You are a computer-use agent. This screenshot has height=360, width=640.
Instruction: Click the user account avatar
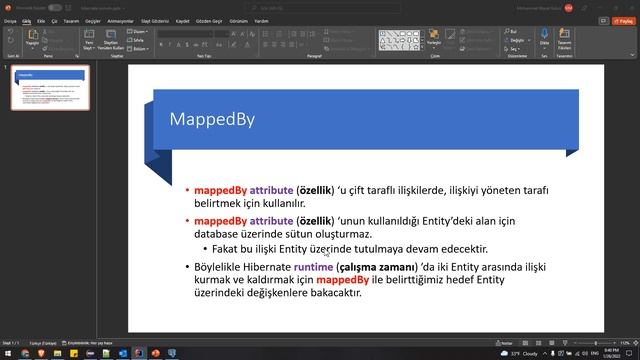click(568, 8)
